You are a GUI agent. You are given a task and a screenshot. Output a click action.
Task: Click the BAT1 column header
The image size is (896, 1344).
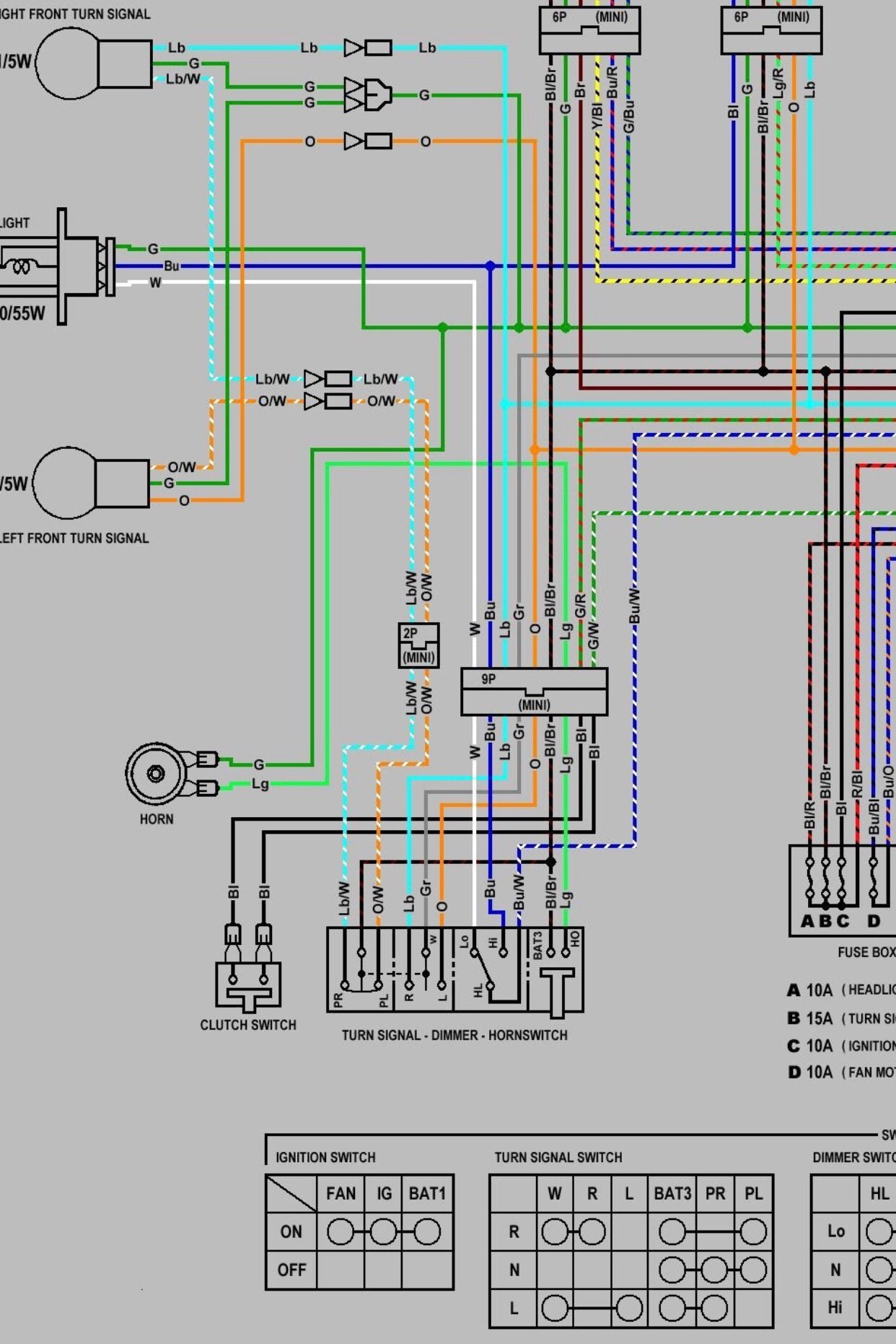click(x=427, y=1194)
